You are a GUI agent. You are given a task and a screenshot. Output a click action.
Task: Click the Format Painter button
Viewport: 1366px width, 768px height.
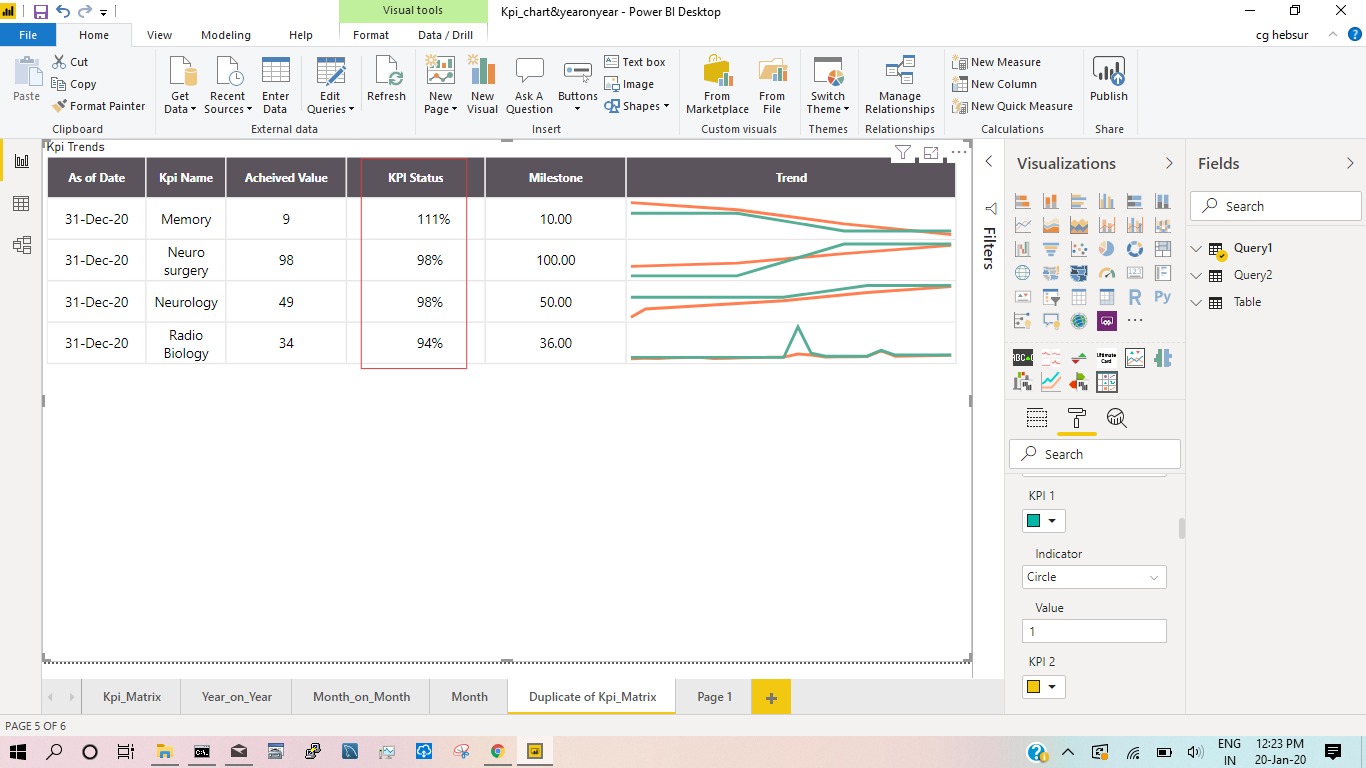click(x=99, y=106)
